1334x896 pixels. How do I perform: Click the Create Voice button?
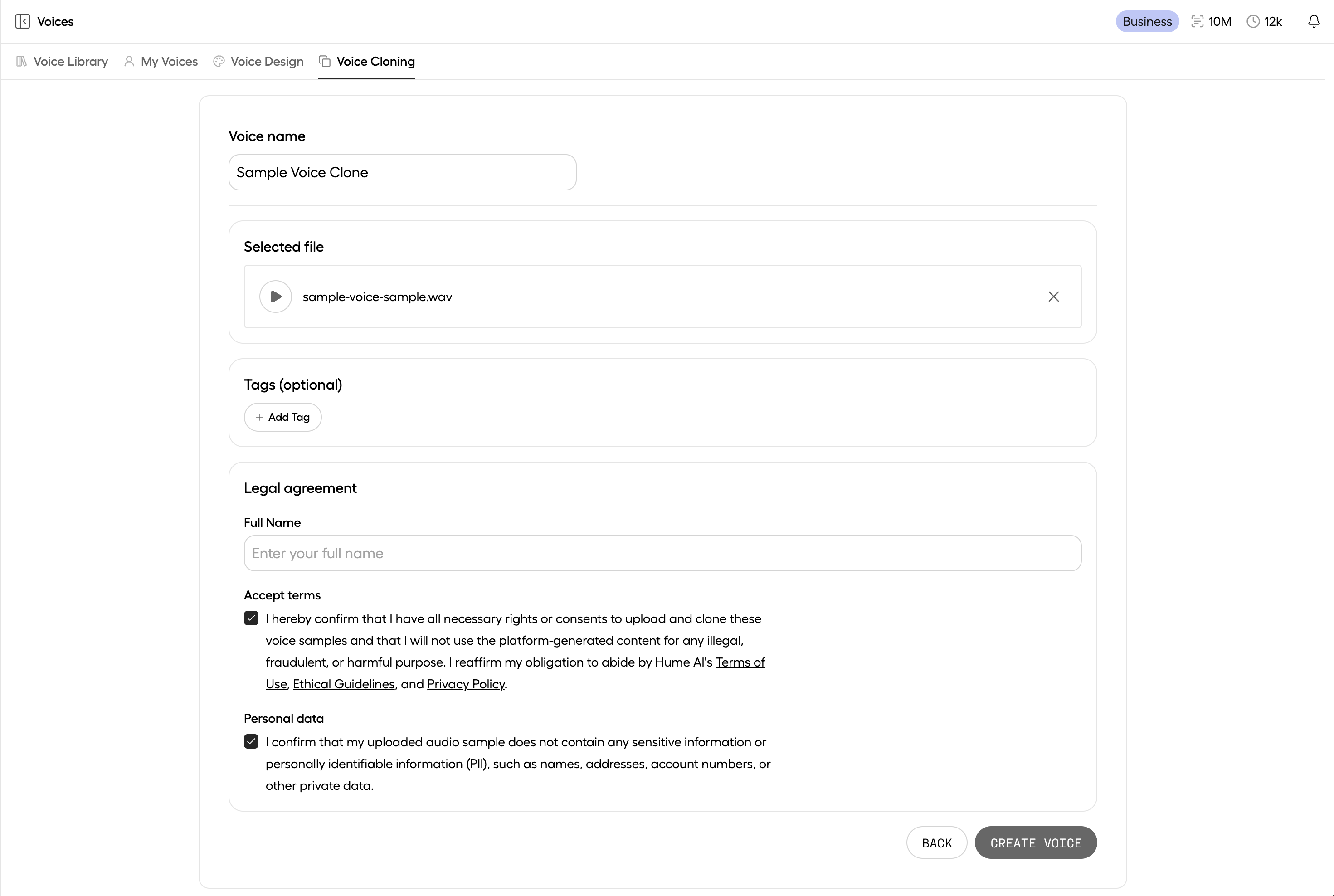click(1035, 843)
